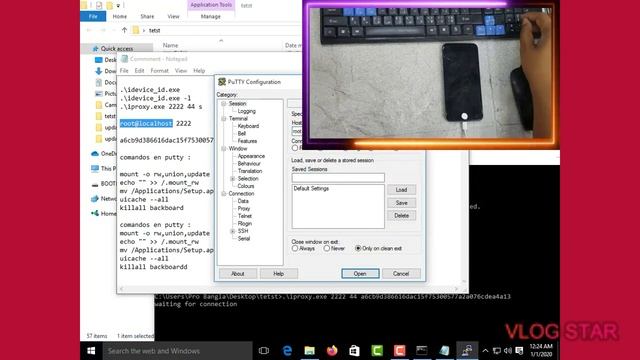Open Microsoft Edge from the taskbar
Image resolution: width=640 pixels, height=360 pixels.
(287, 350)
